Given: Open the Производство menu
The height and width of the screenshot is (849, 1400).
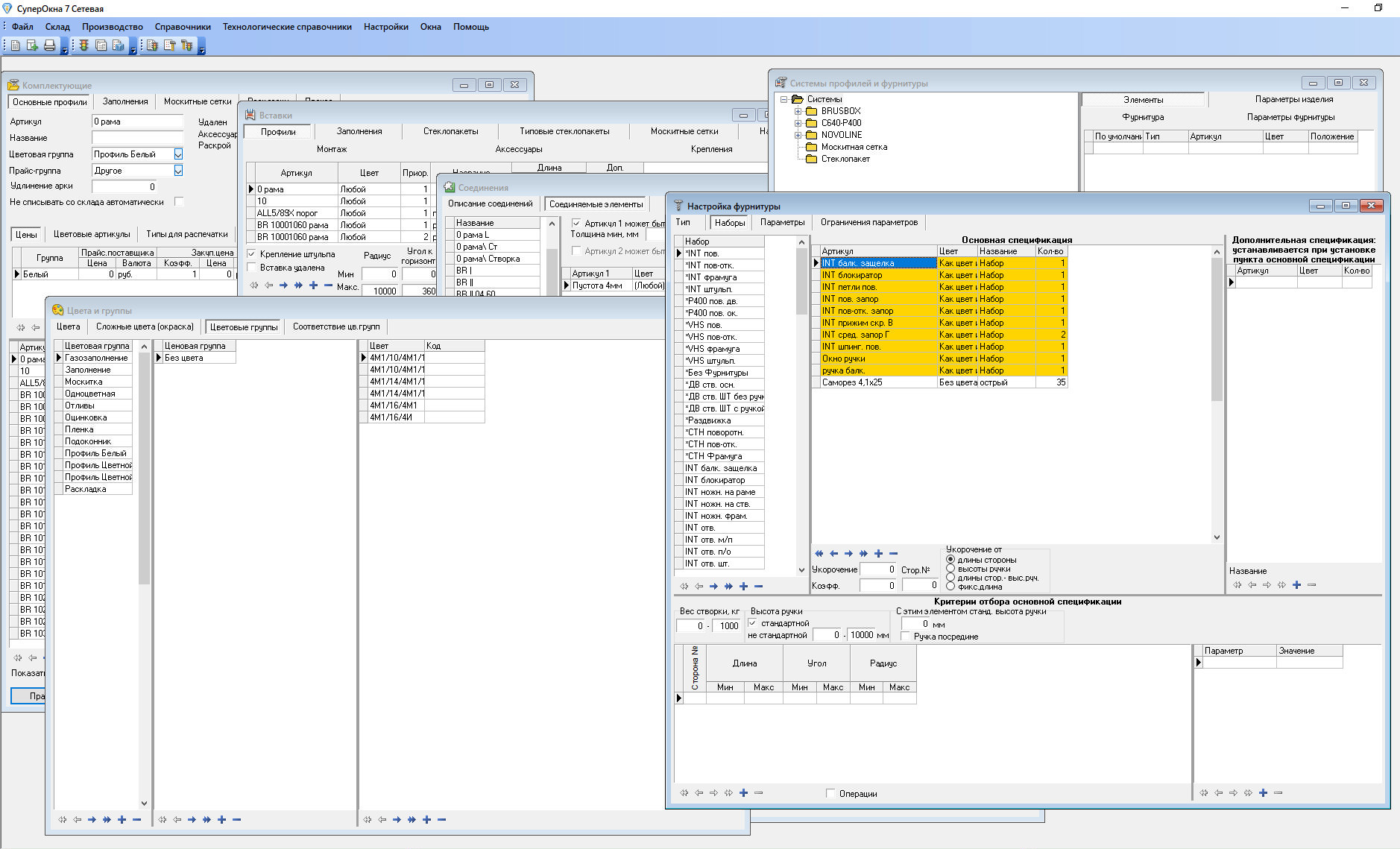Looking at the screenshot, I should (x=113, y=27).
